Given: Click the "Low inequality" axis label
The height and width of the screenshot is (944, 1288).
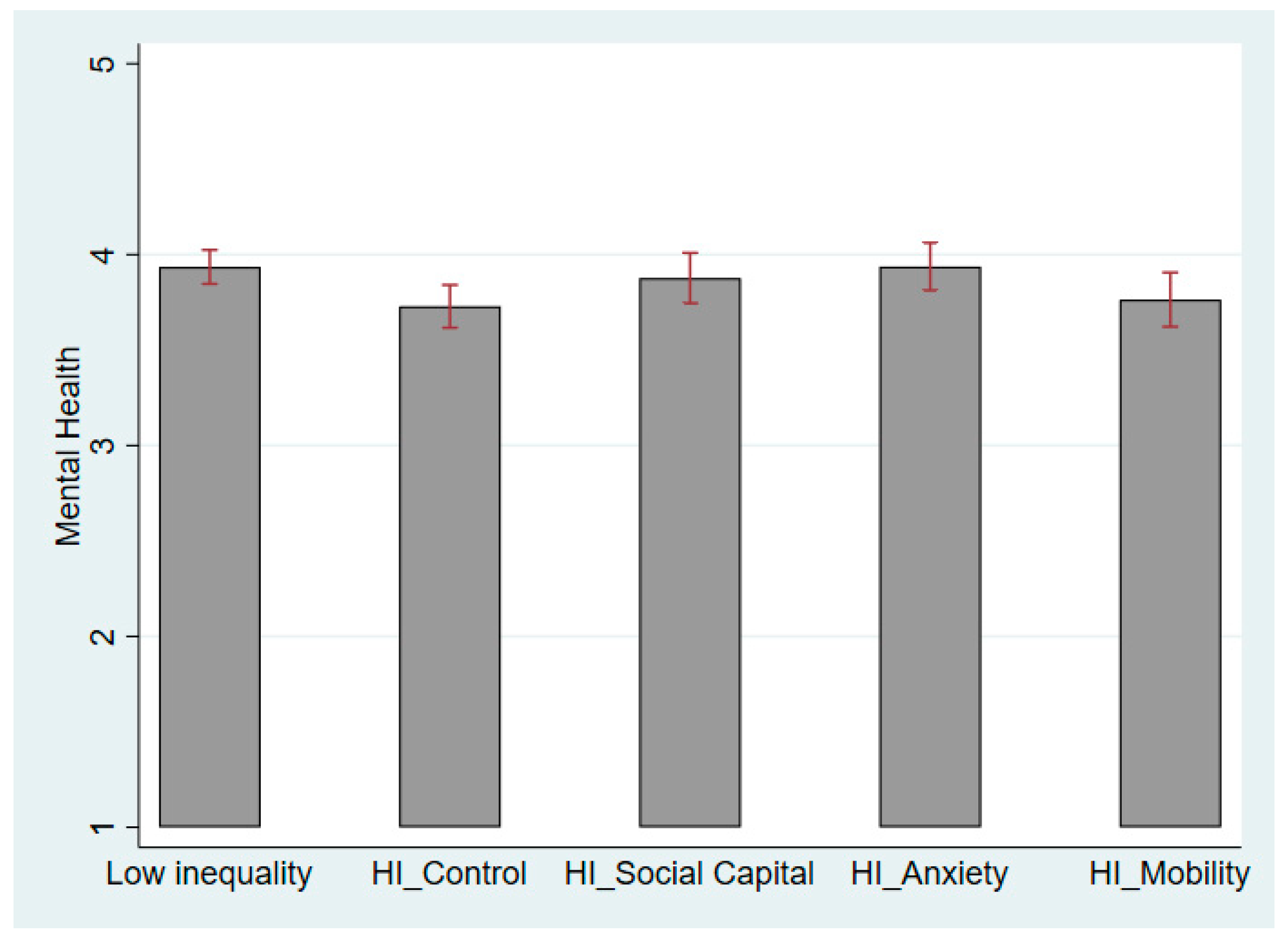Looking at the screenshot, I should point(209,874).
